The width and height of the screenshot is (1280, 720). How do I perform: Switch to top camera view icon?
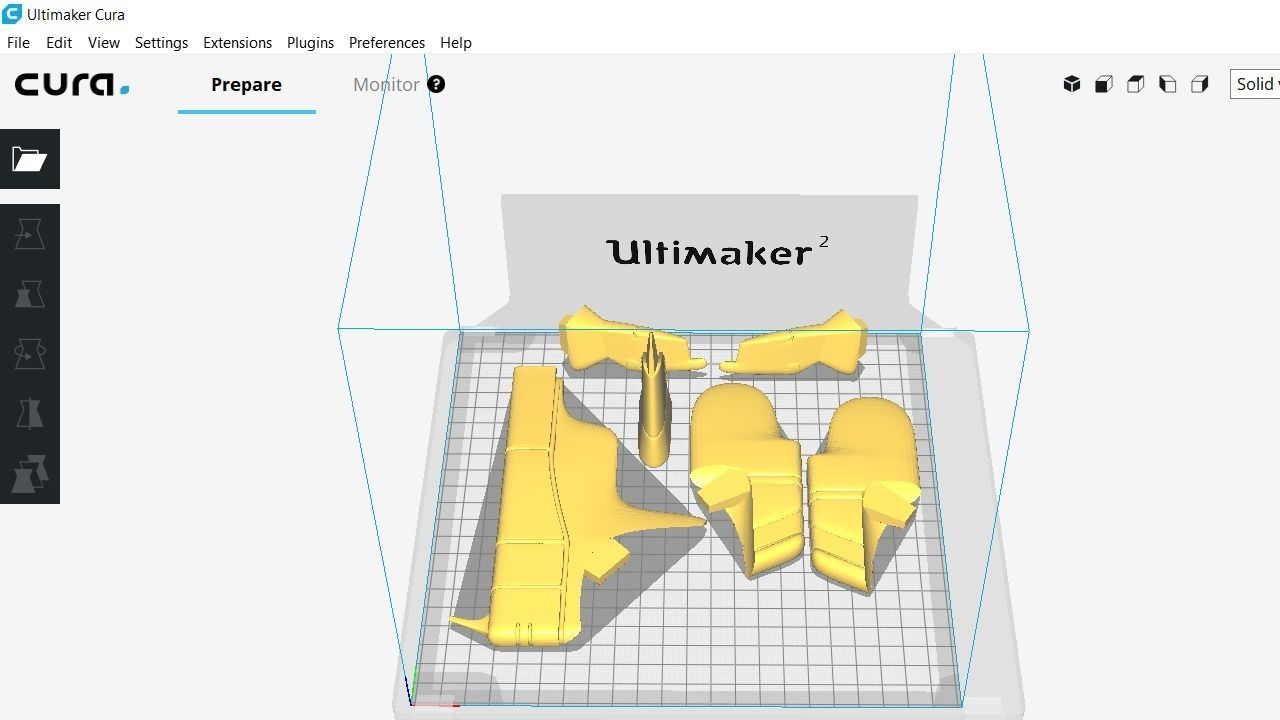(1136, 84)
